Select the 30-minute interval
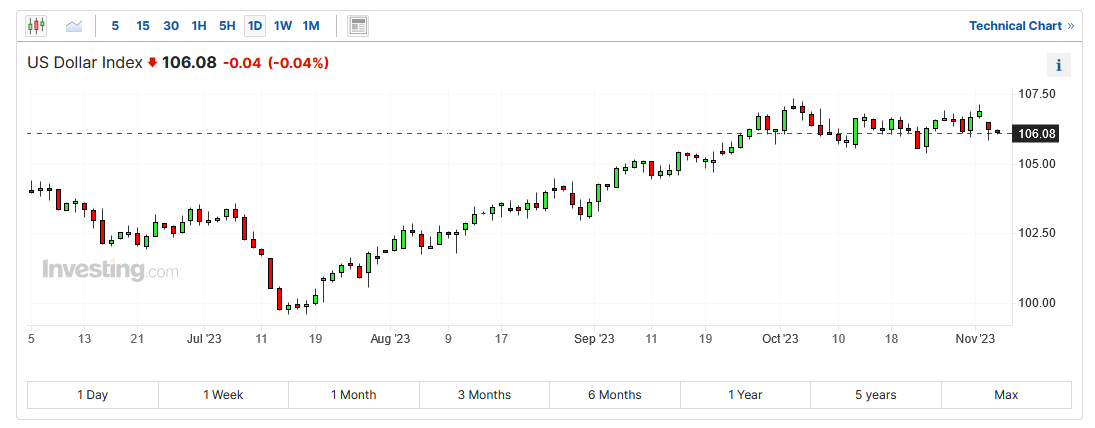Screen dimensions: 1095x428 pyautogui.click(x=171, y=25)
